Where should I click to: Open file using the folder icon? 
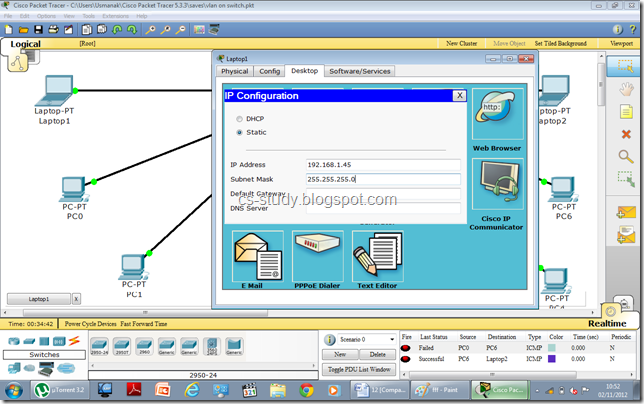pyautogui.click(x=23, y=30)
